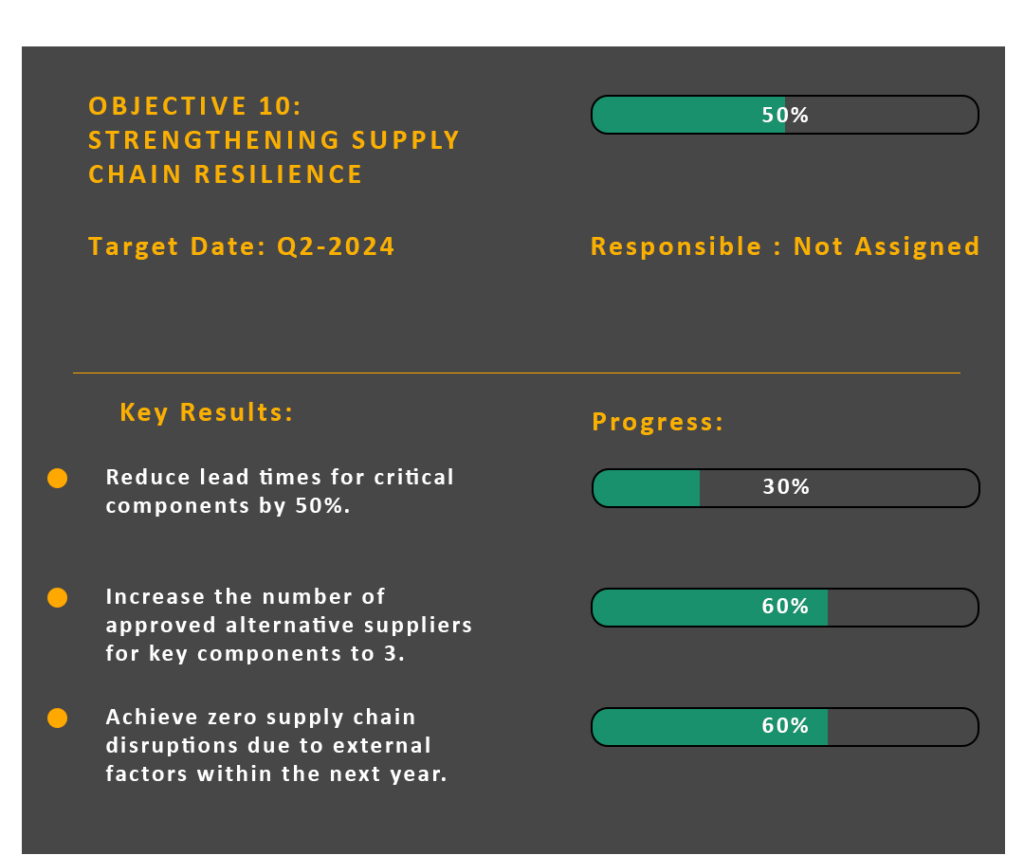The height and width of the screenshot is (855, 1024).
Task: Select the orange bullet next to Increase the number
Action: 58,598
